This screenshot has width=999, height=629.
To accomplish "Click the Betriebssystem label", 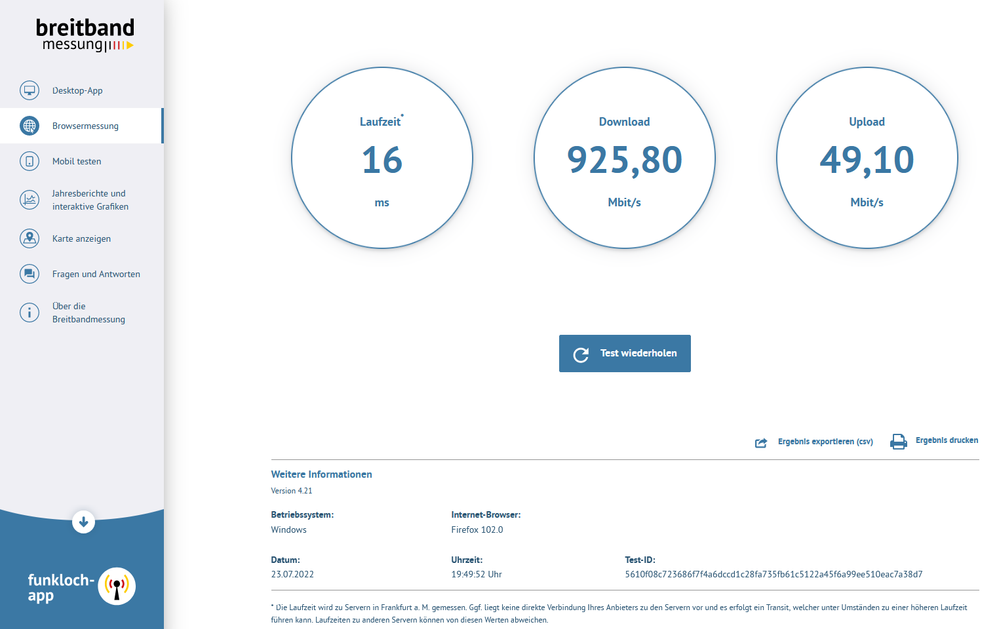I will tap(302, 514).
